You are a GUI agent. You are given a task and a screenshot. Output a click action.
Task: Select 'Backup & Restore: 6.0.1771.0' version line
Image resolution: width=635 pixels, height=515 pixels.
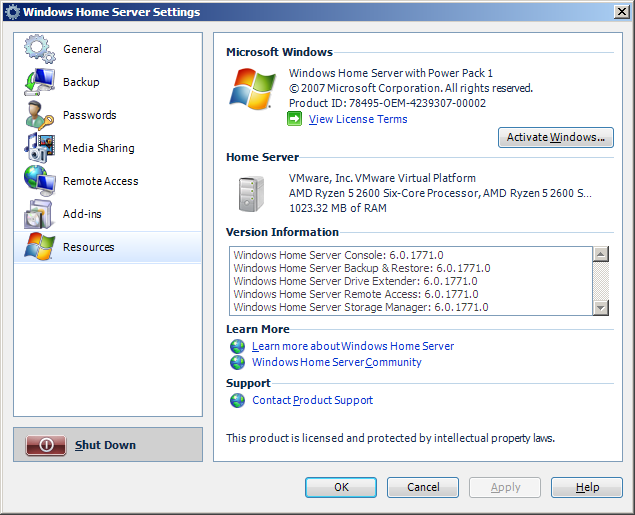[x=362, y=268]
